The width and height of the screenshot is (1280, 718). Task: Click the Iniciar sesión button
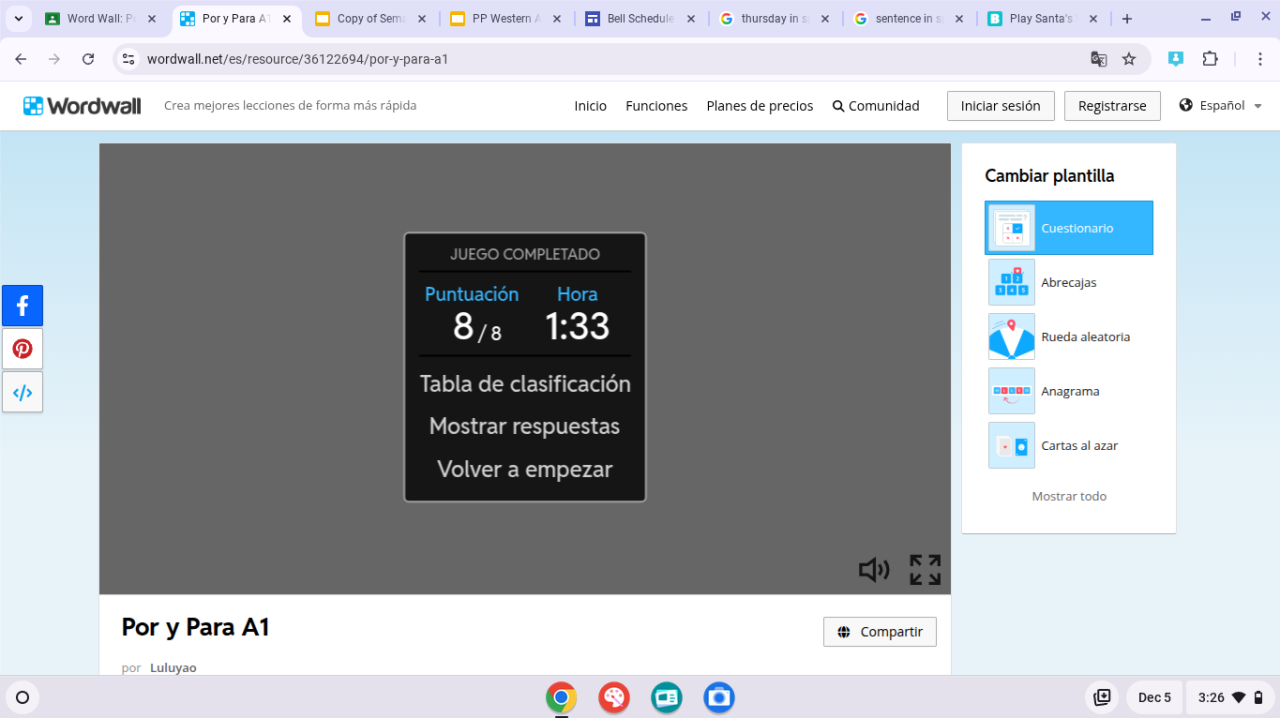[x=1000, y=106]
